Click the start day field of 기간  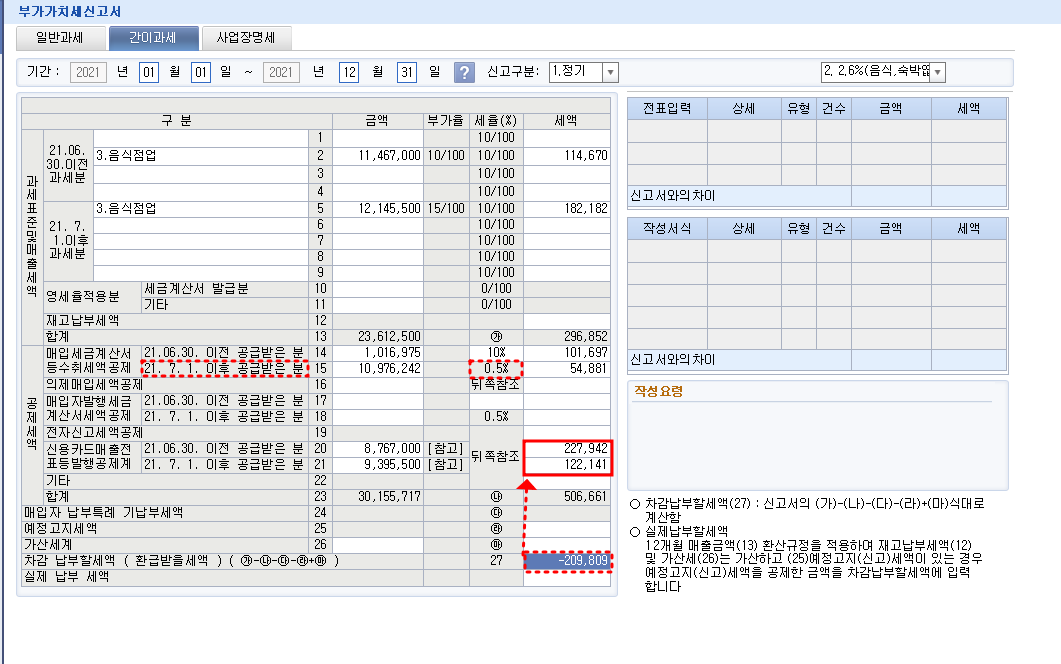coord(202,72)
